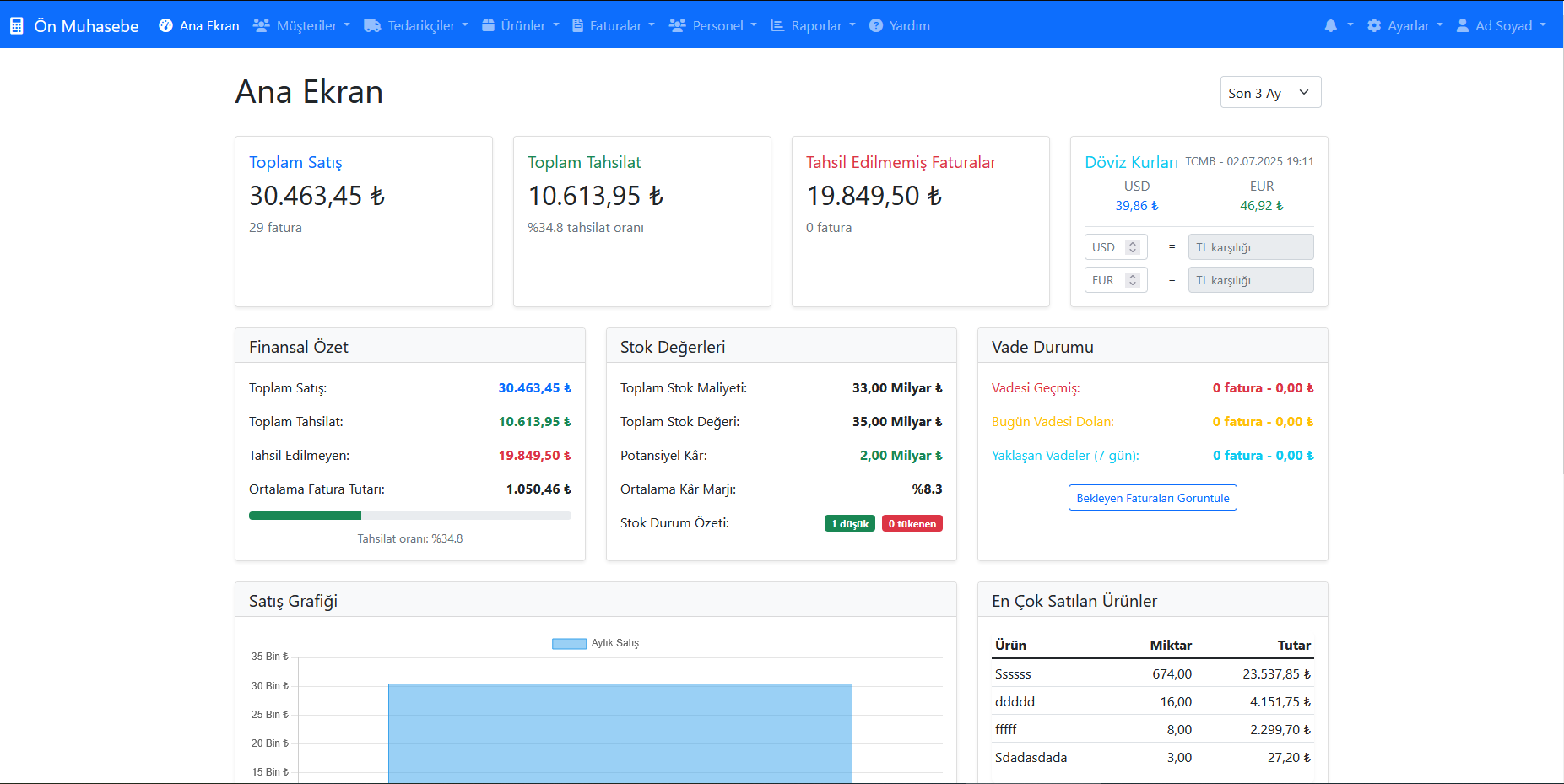Click the Yardım question mark icon

[876, 25]
